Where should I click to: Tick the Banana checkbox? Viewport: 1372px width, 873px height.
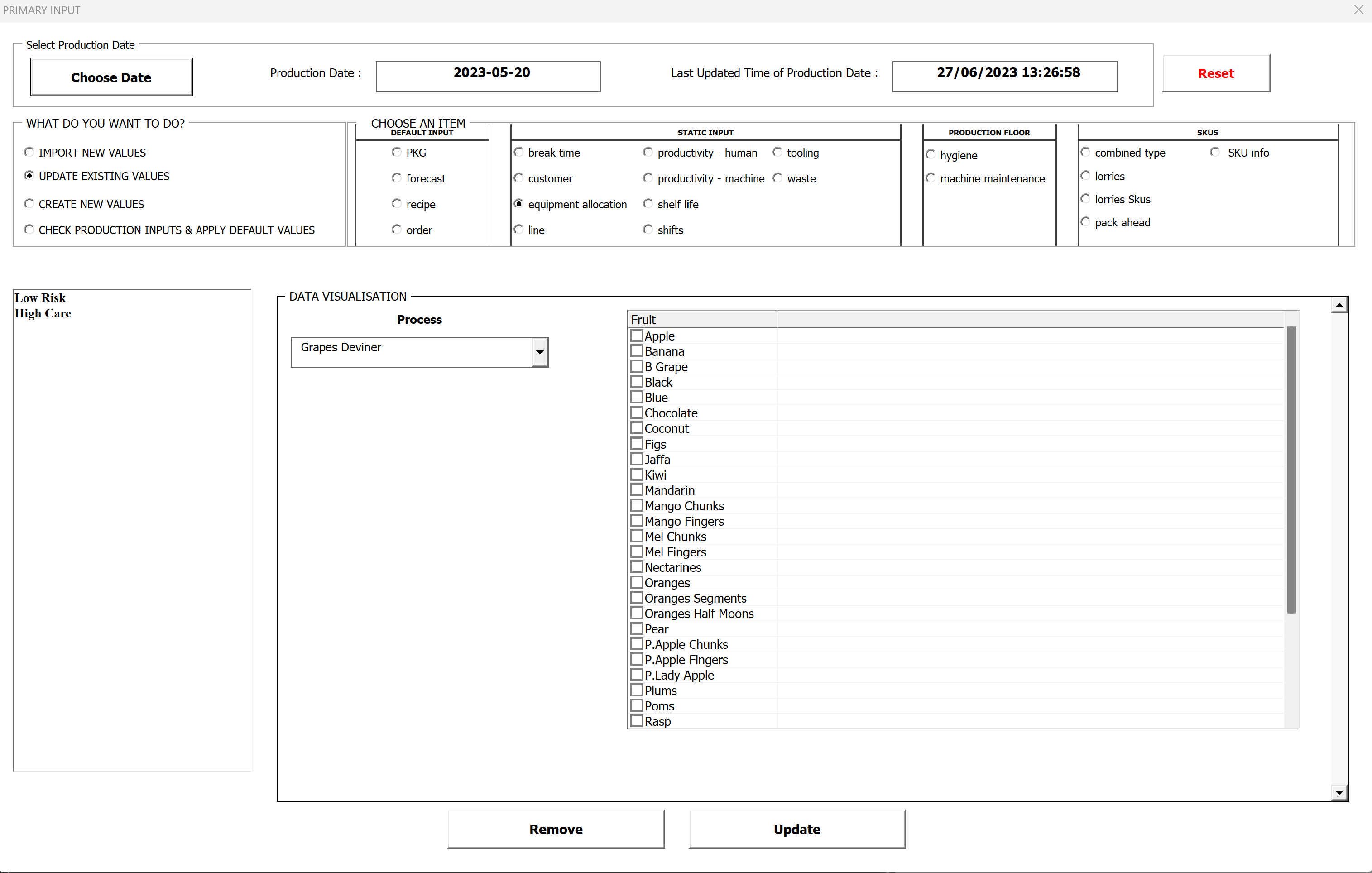(637, 351)
